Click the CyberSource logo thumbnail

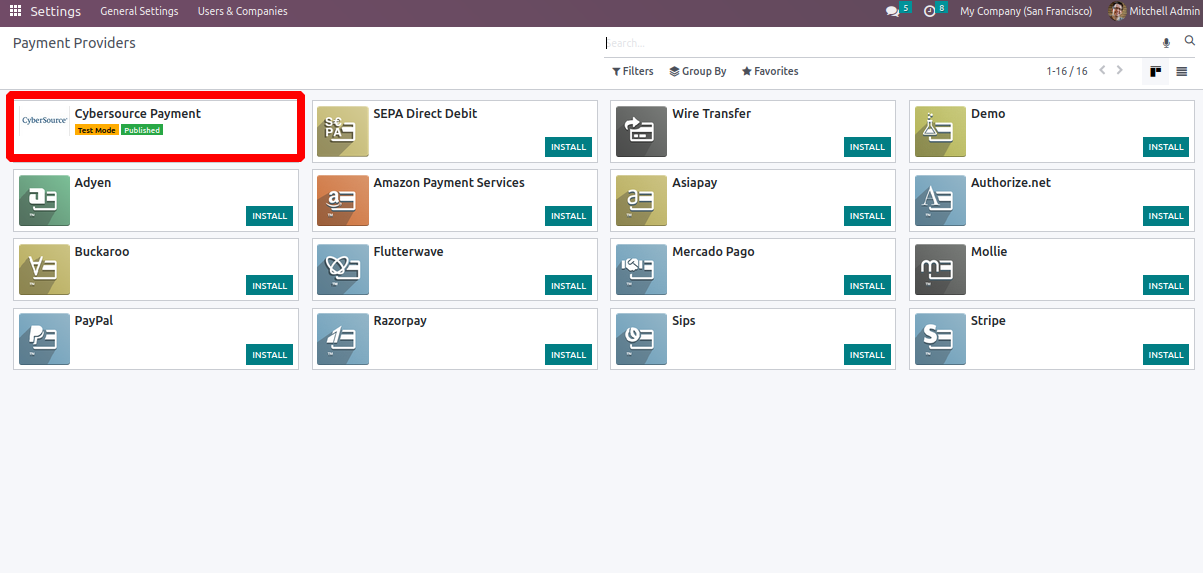tap(44, 121)
